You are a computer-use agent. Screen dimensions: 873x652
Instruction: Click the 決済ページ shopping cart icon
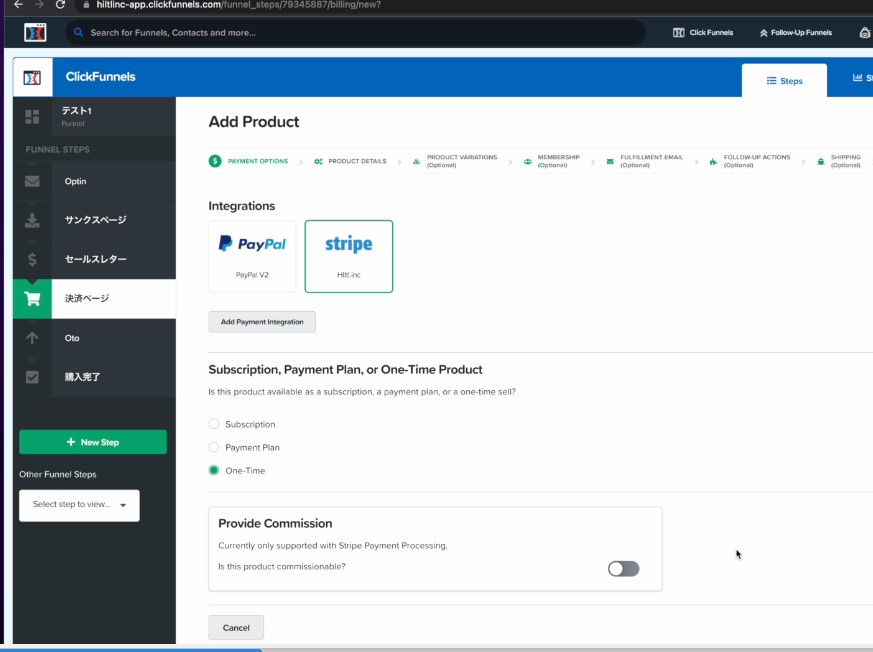coord(32,299)
